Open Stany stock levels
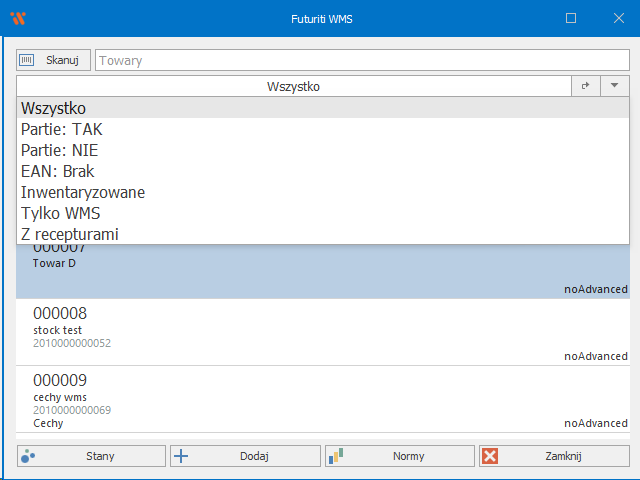 (92, 456)
